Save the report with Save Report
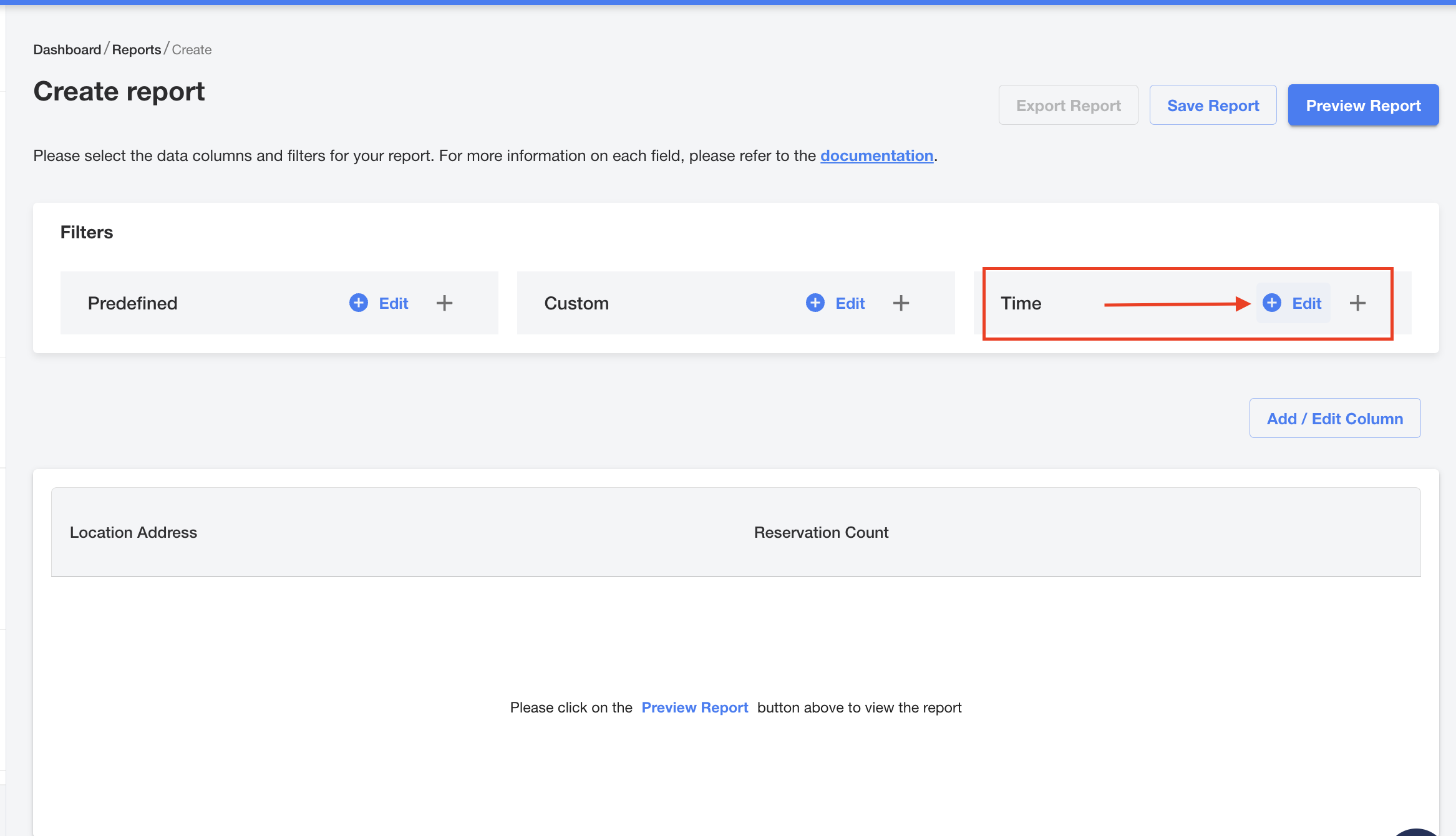Screen dimensions: 1456x836 pos(1213,105)
